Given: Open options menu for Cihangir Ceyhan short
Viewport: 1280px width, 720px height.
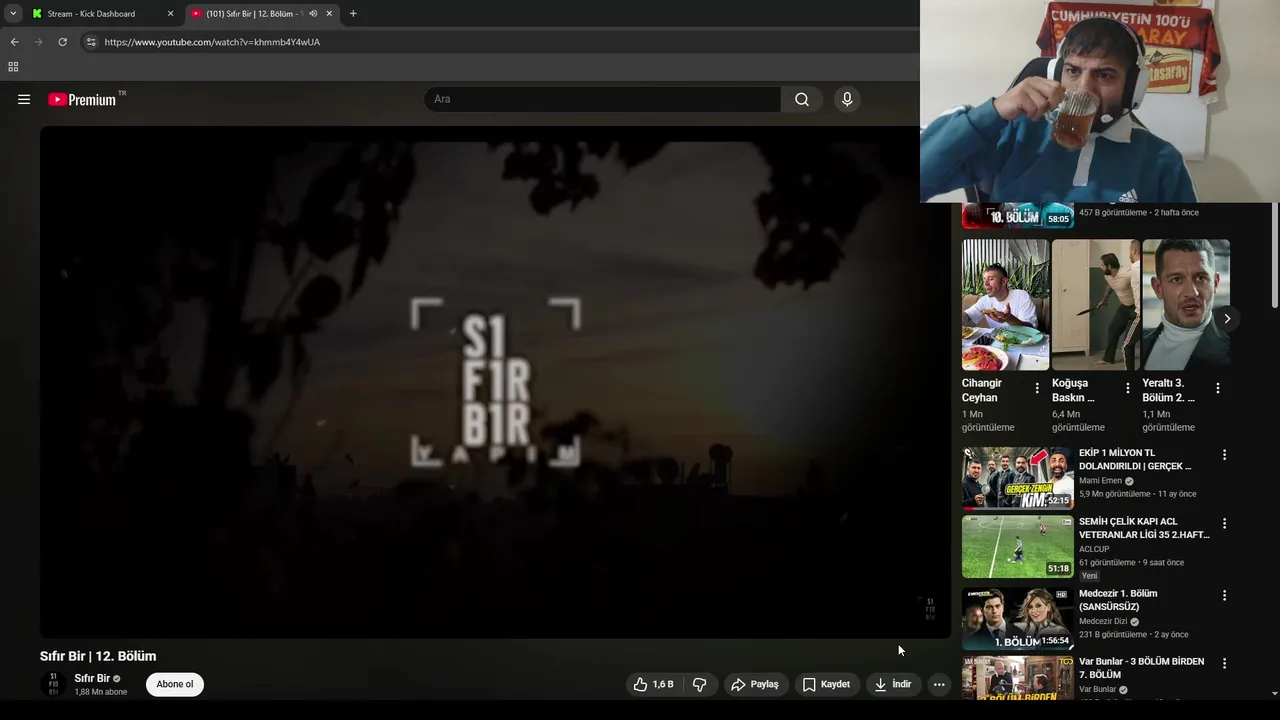Looking at the screenshot, I should pyautogui.click(x=1037, y=388).
